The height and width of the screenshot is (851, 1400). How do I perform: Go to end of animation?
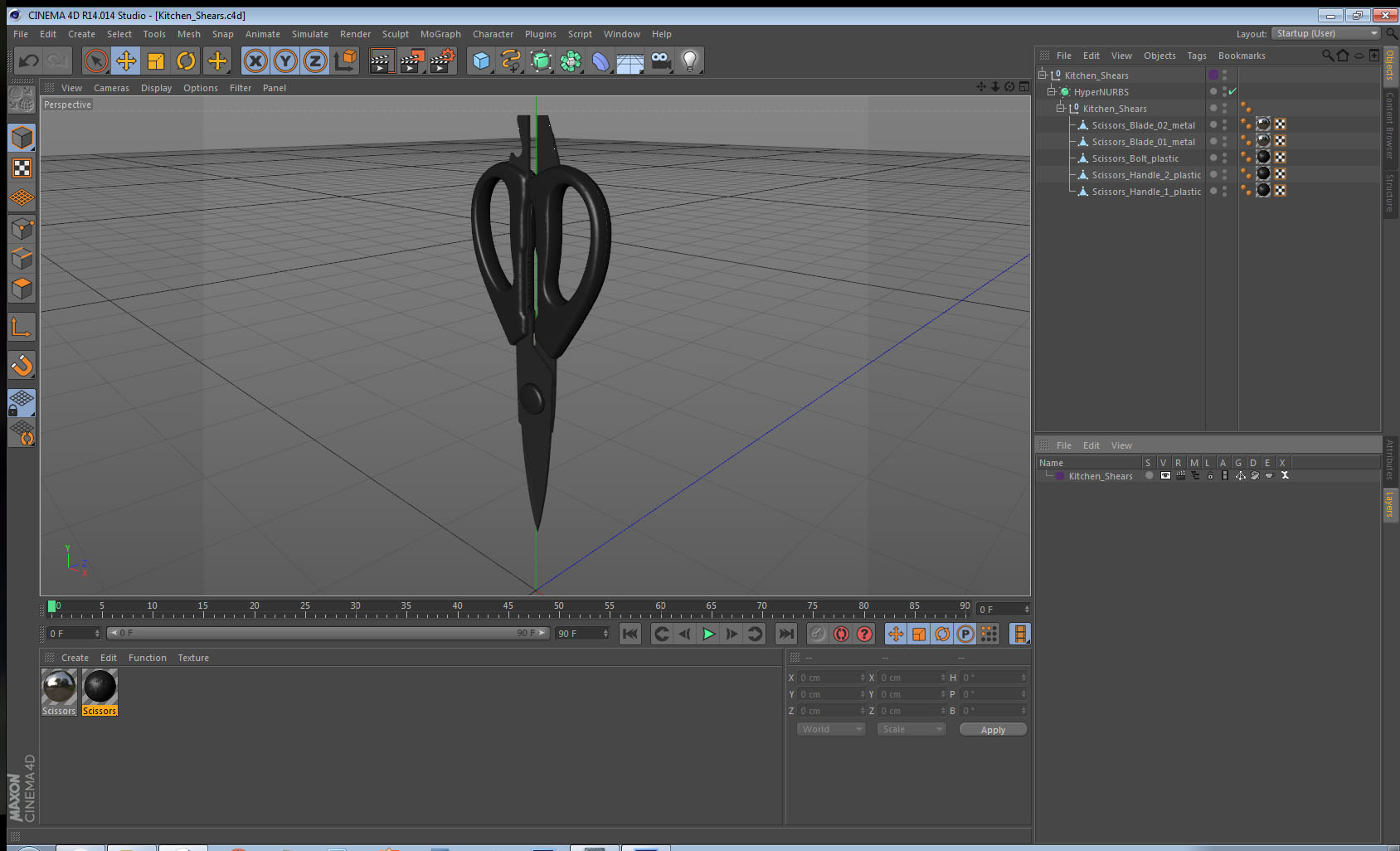[785, 634]
